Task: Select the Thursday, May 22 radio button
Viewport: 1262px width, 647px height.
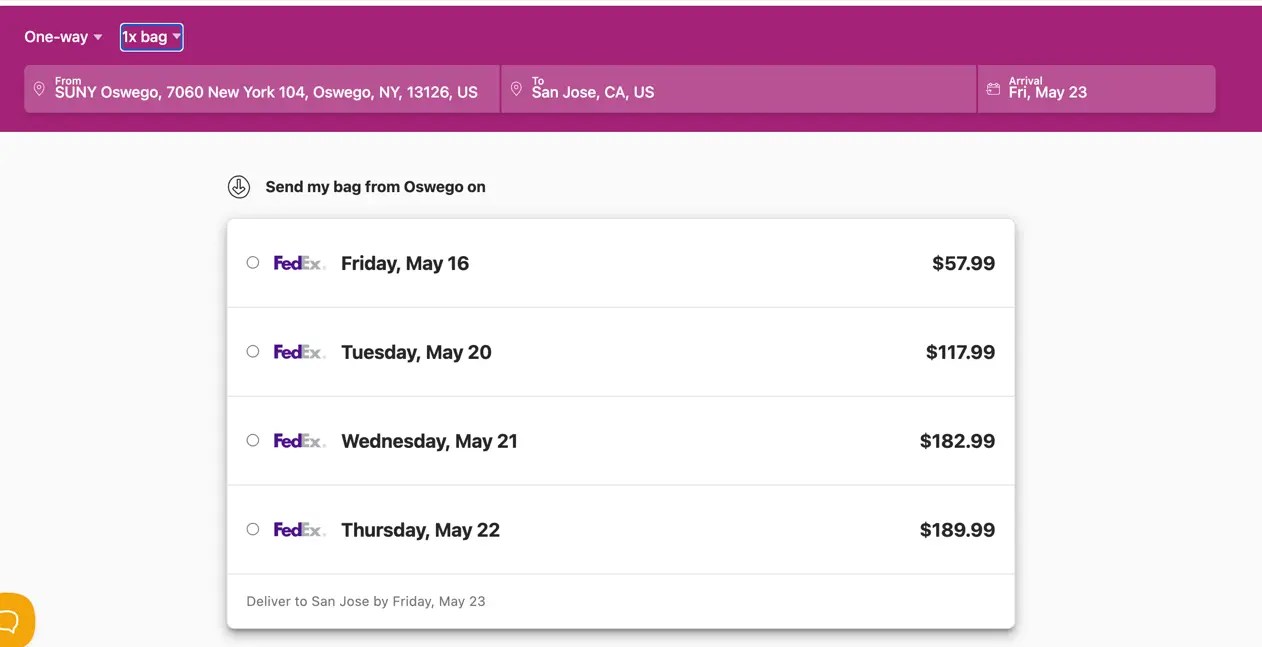Action: (x=253, y=530)
